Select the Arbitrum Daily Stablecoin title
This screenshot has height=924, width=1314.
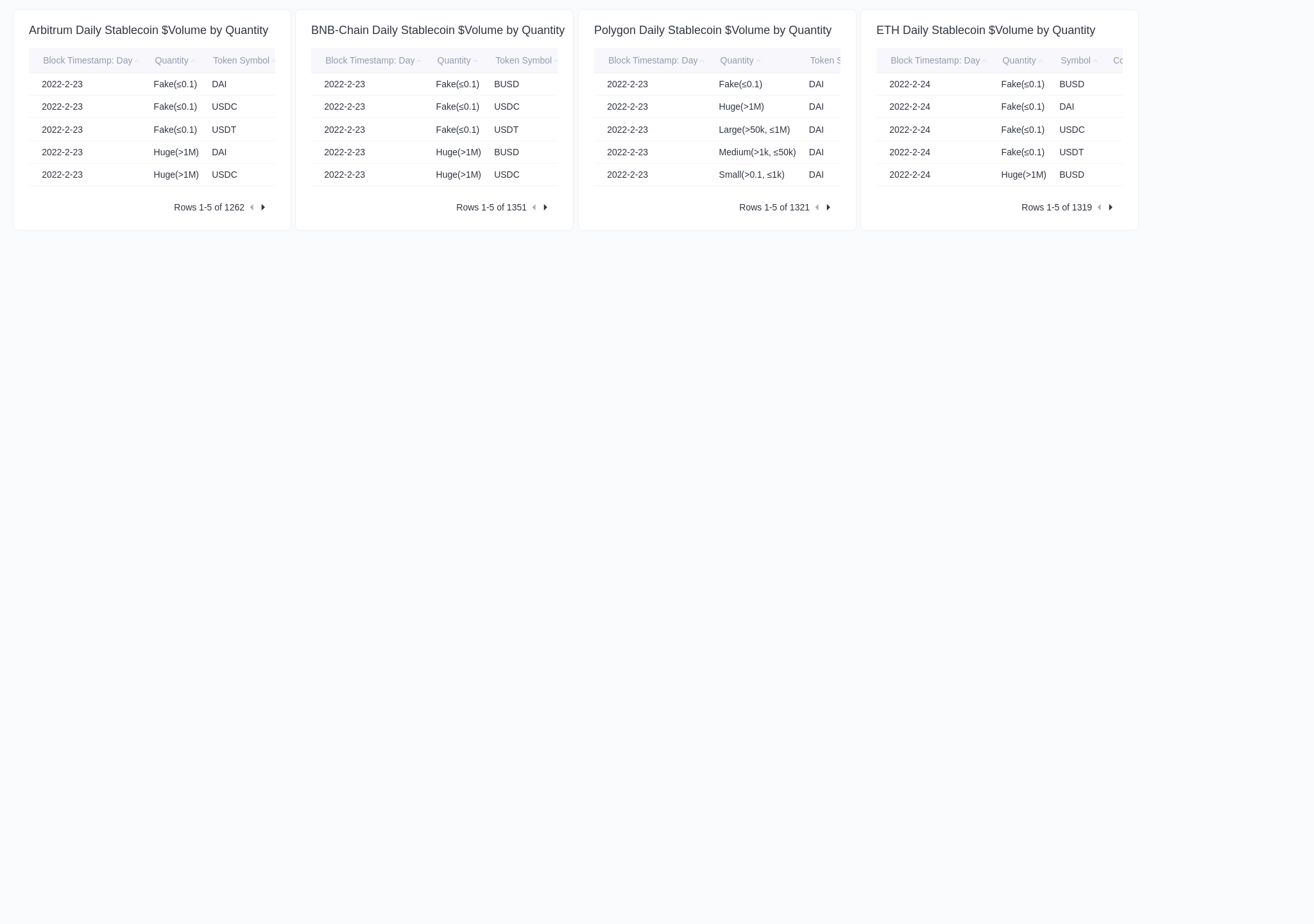point(148,30)
